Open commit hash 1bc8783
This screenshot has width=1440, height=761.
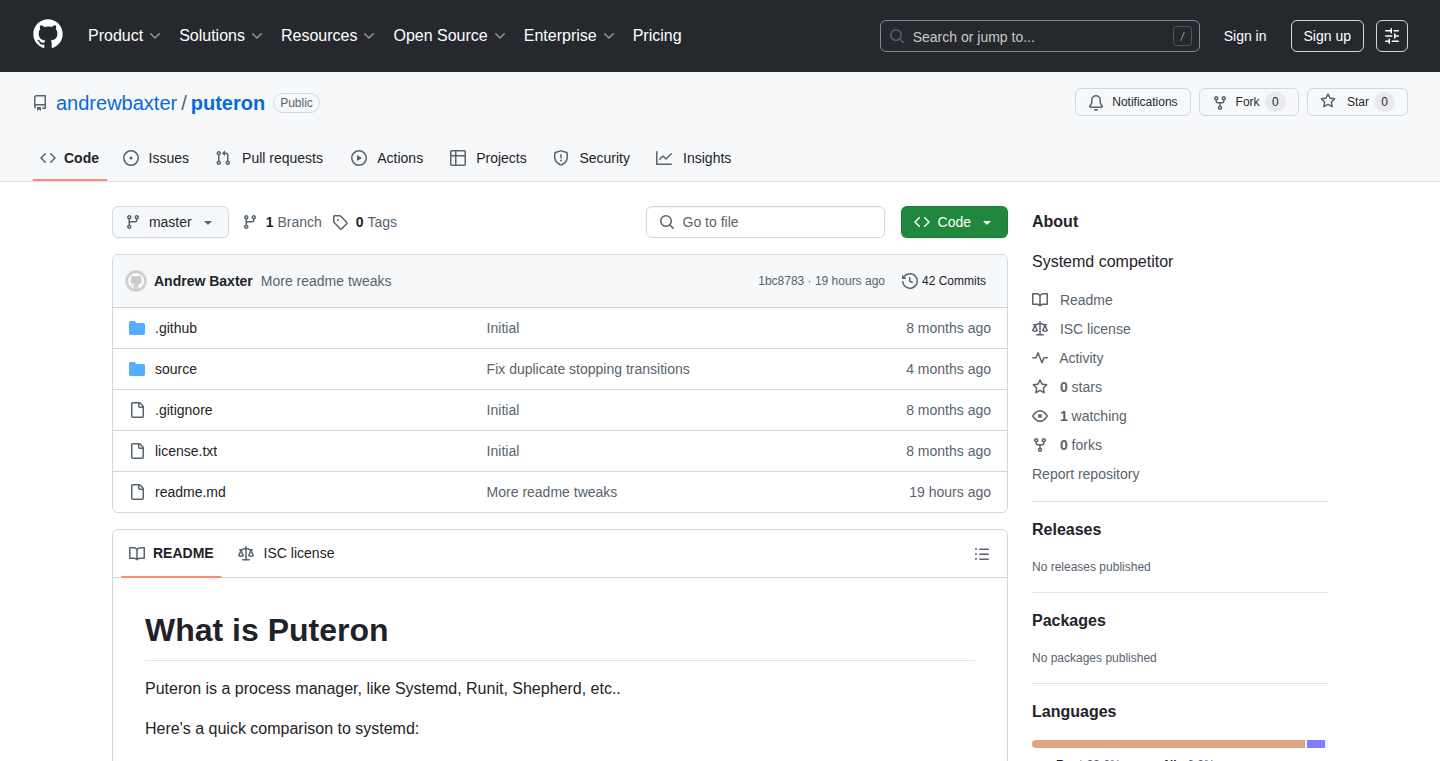781,281
